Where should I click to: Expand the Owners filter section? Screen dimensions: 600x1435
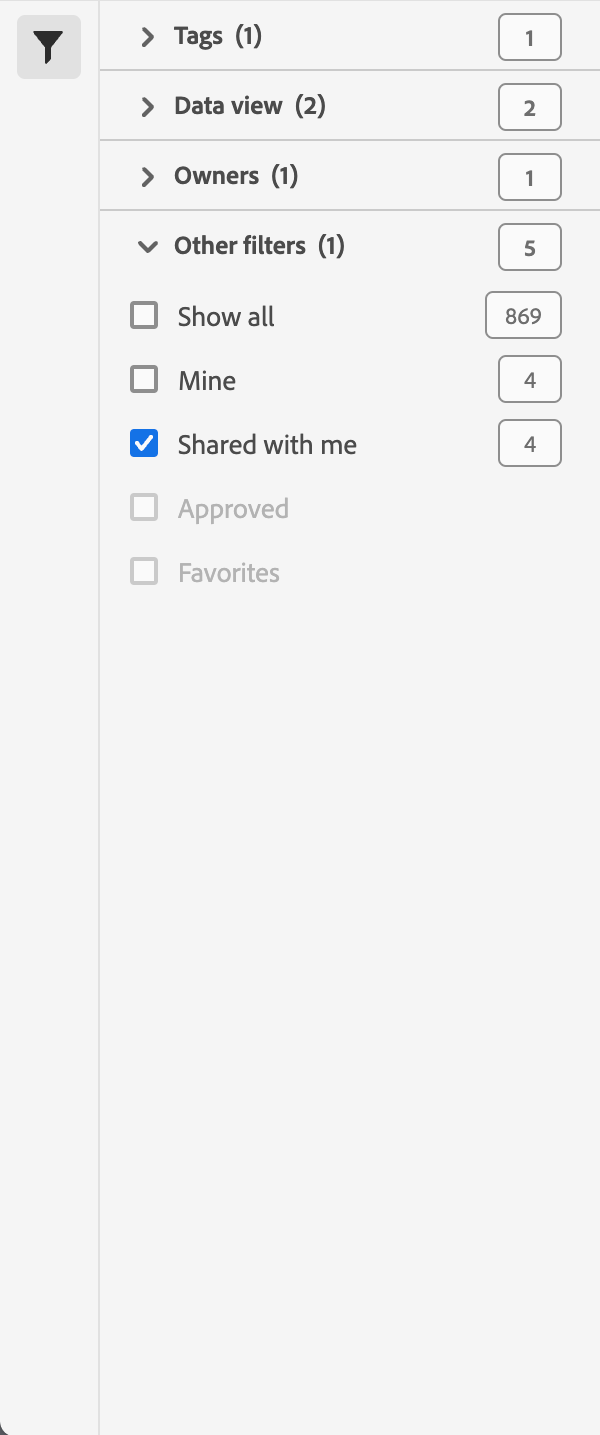click(x=148, y=177)
